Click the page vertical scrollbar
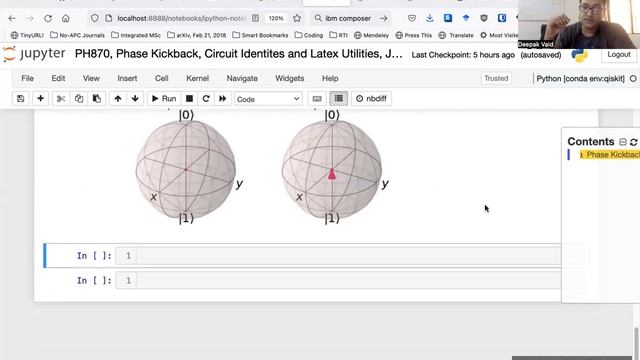640x360 pixels. click(637, 342)
